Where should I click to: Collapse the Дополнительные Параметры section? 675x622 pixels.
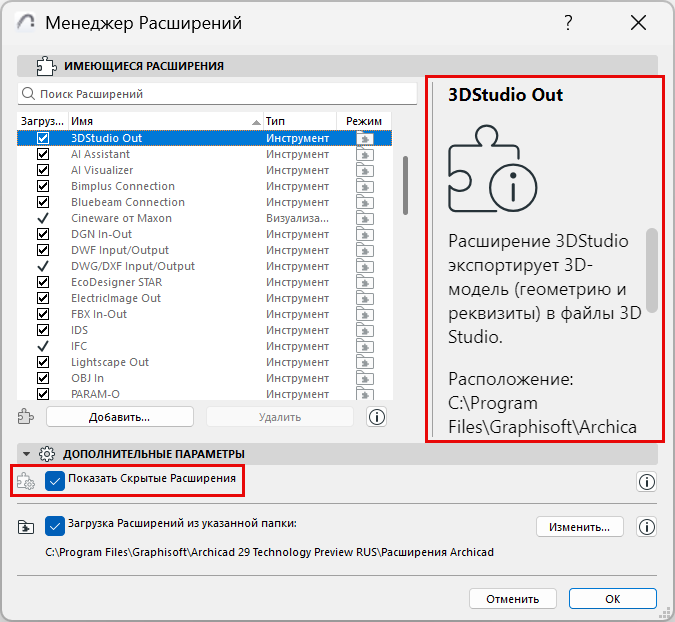[26, 454]
